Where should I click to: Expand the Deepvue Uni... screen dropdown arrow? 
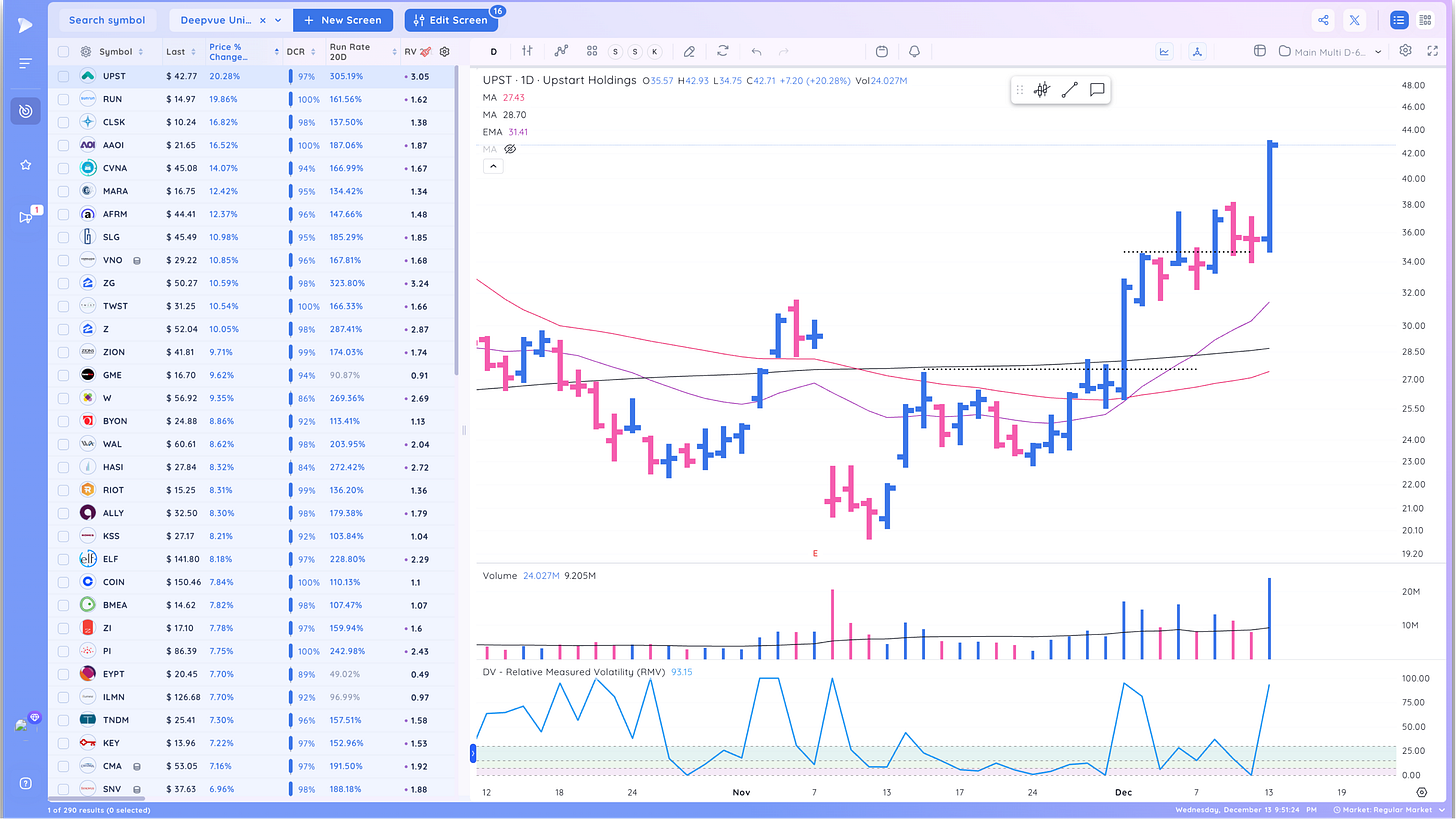coord(278,20)
